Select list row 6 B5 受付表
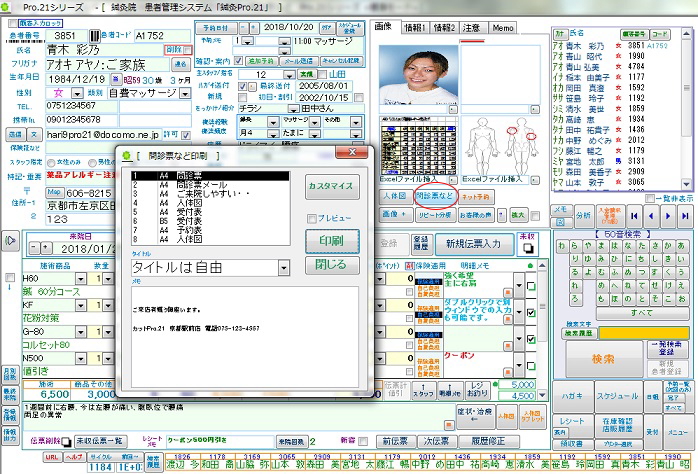The width and height of the screenshot is (698, 474). pos(210,221)
